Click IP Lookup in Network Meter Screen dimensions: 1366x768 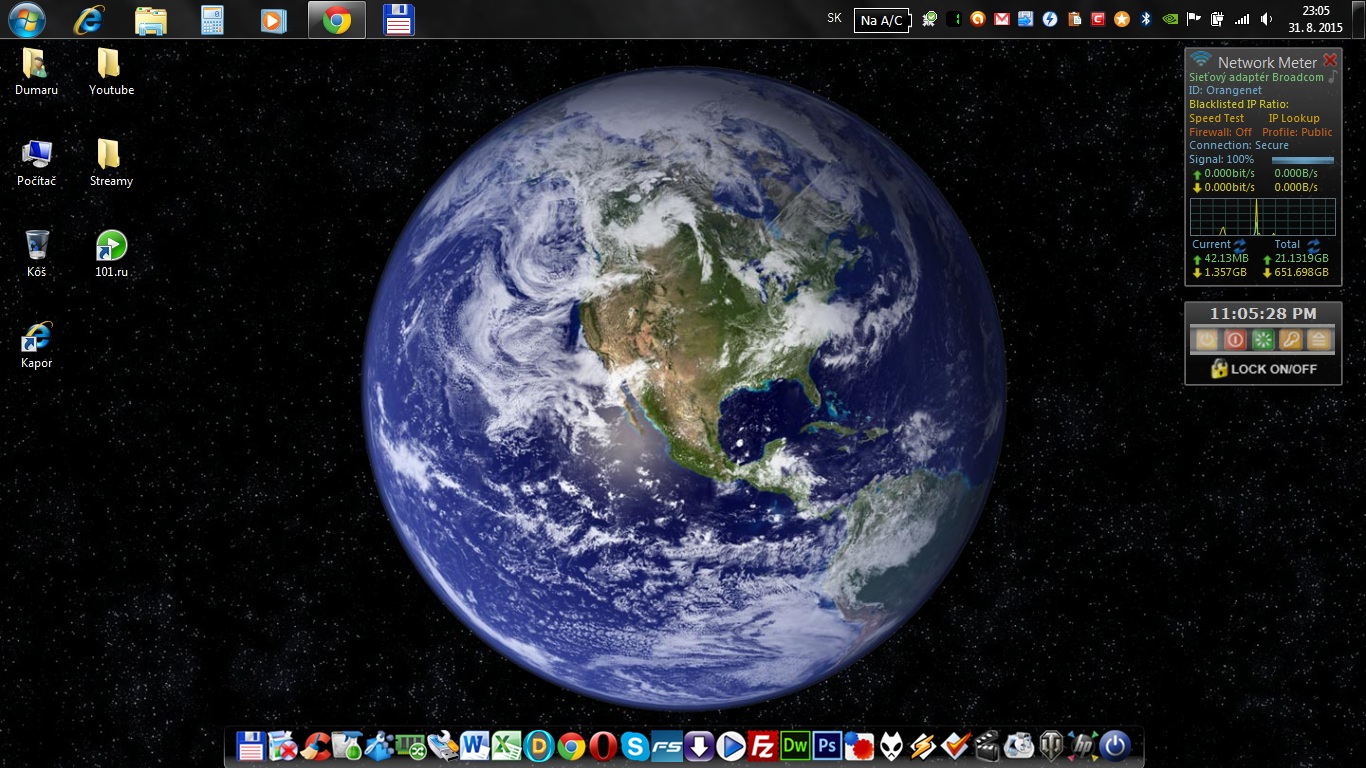click(x=1294, y=118)
